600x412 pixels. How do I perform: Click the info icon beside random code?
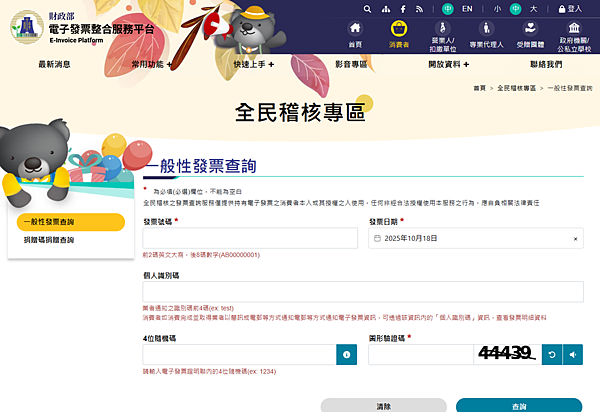346,355
